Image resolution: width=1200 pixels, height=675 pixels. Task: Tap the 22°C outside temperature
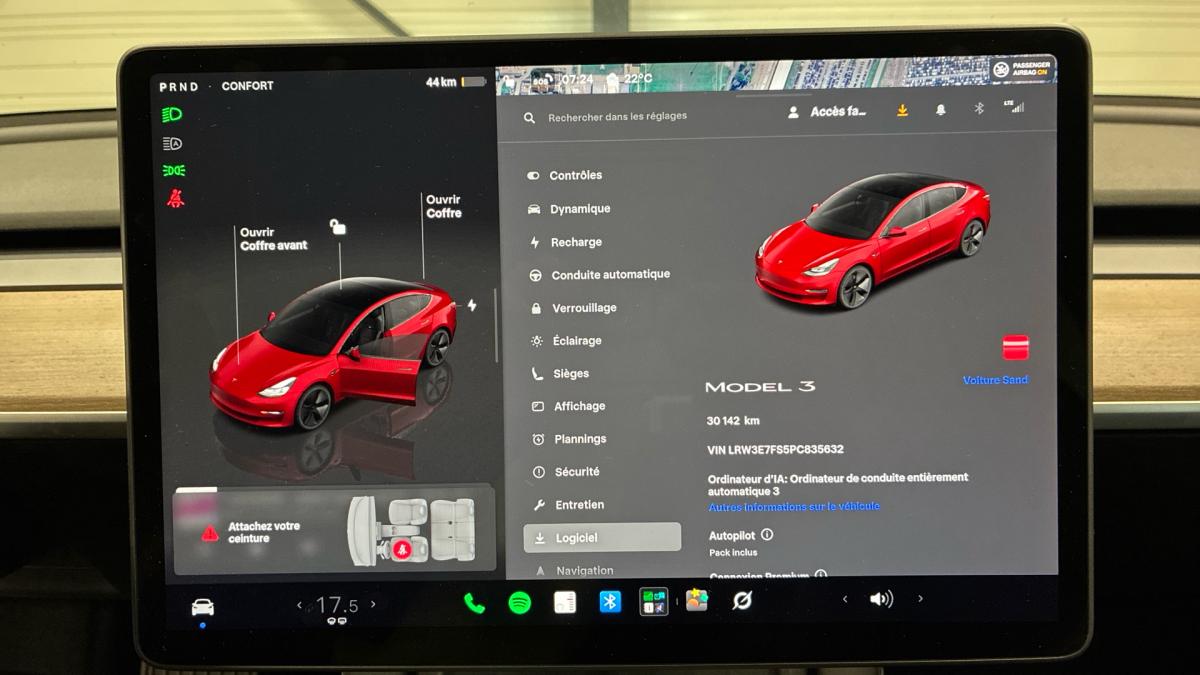638,78
